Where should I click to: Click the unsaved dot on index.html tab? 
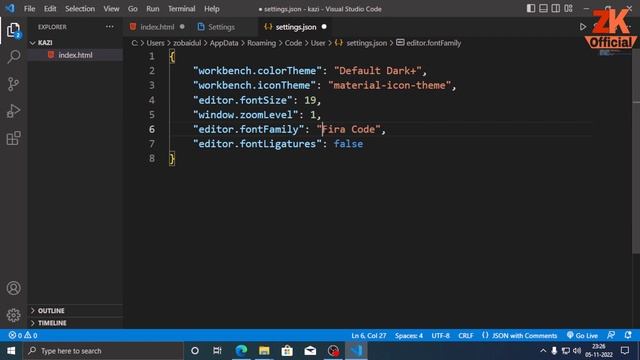[182, 27]
